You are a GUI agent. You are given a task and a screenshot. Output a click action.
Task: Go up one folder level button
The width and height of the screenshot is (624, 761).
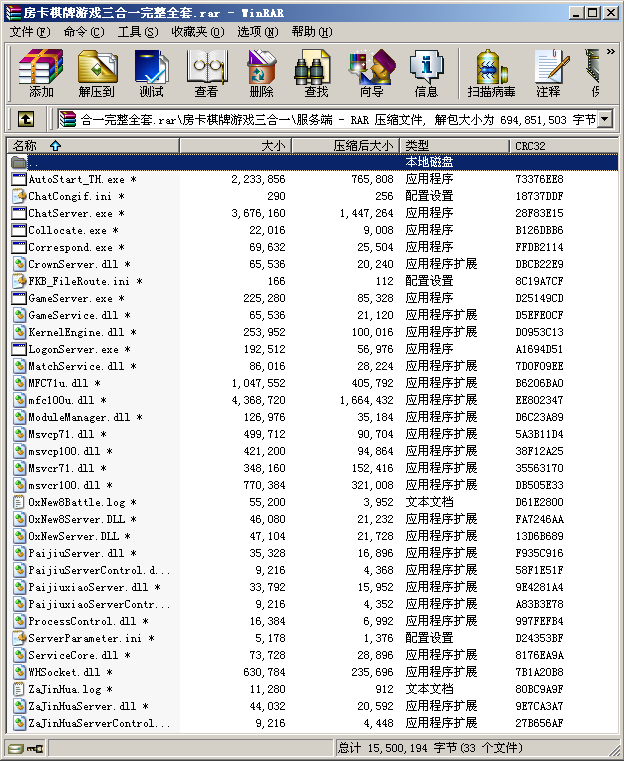(x=26, y=120)
